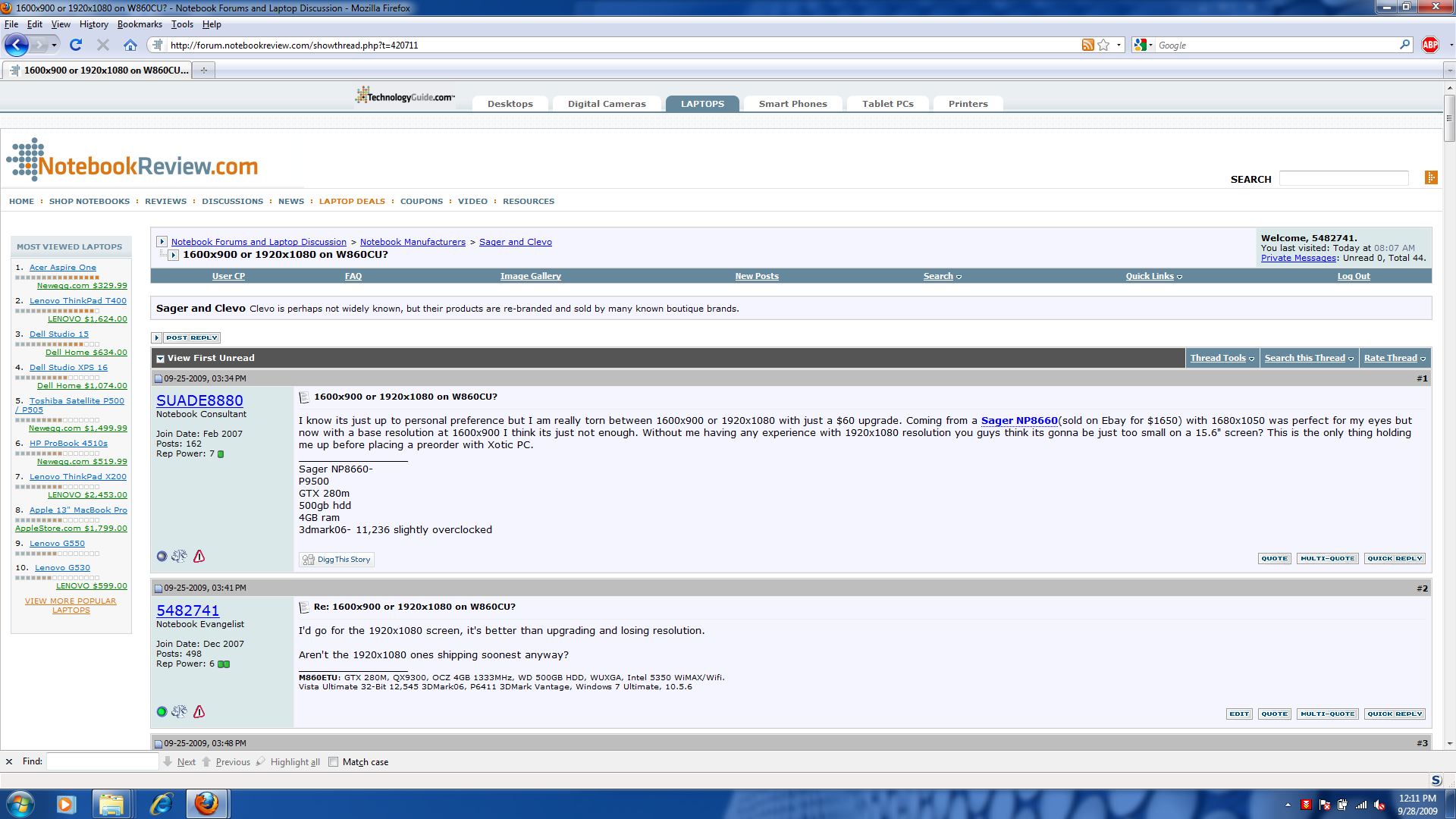Open the Private Messages link
The image size is (1456, 819).
point(1299,258)
